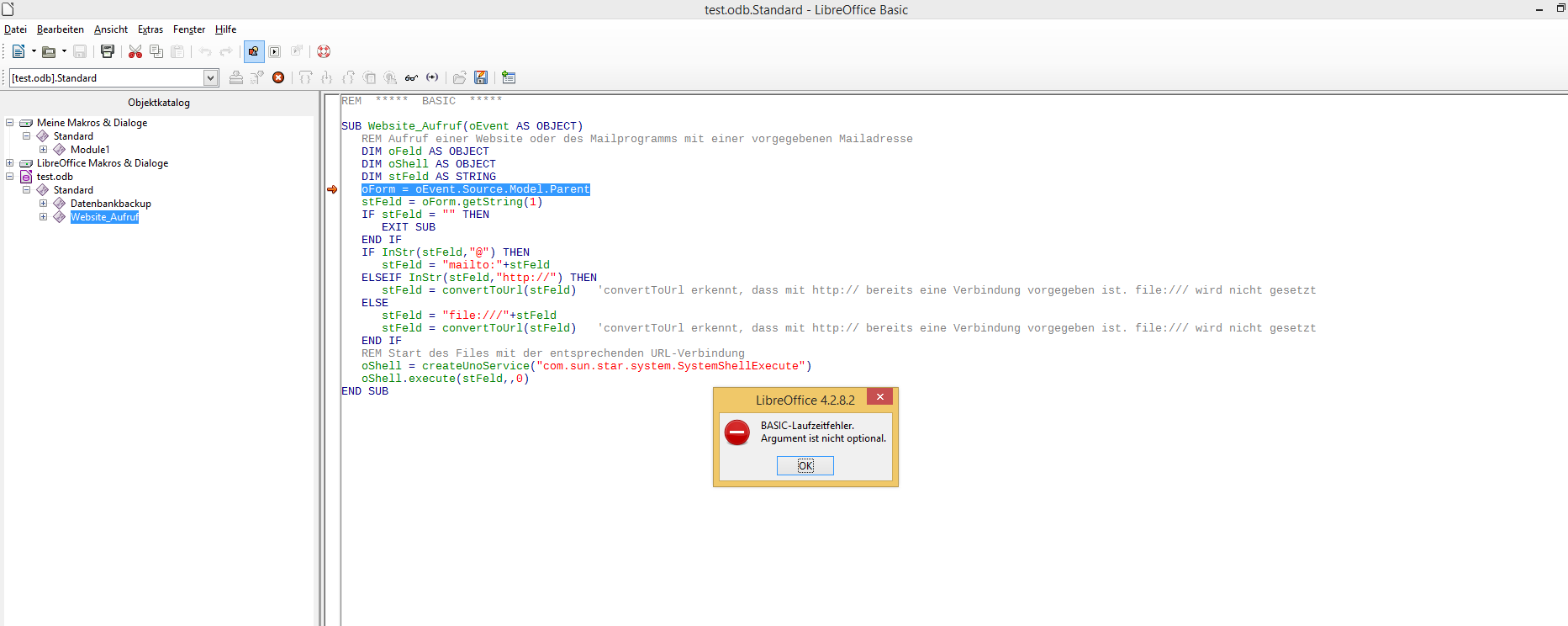1568x626 pixels.
Task: Click the oShell.execute(stFeld,,0) code line
Action: click(446, 379)
